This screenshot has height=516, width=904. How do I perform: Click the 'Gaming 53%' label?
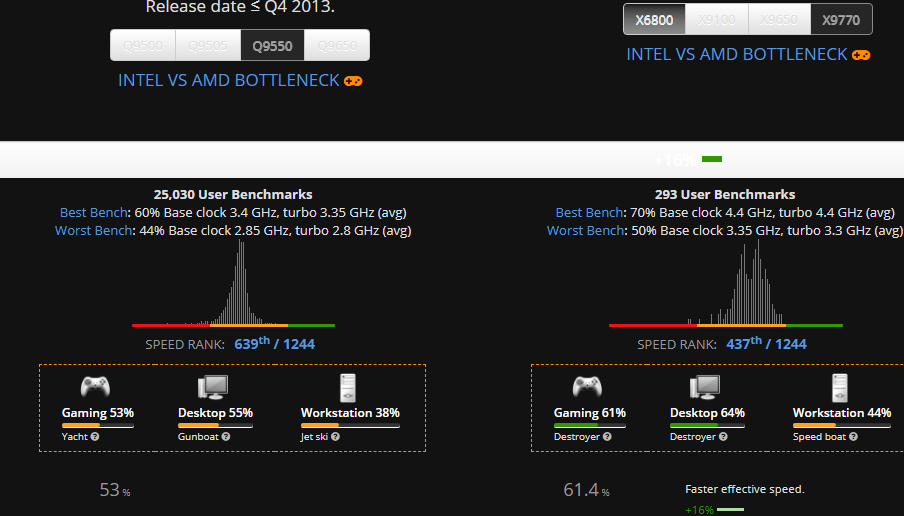(98, 413)
